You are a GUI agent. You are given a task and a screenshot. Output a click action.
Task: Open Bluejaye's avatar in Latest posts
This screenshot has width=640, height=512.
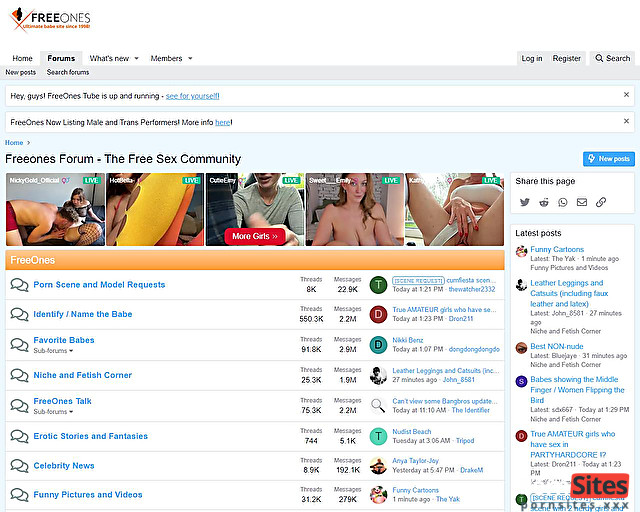521,348
